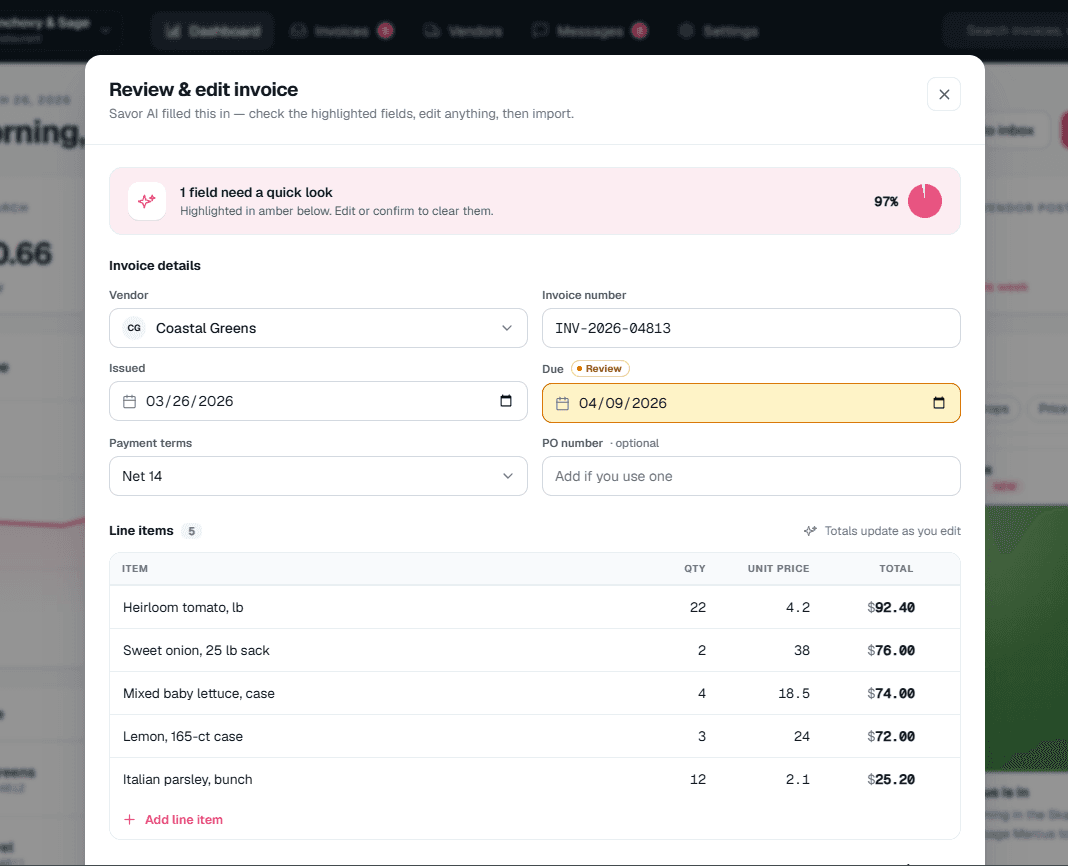Edit the Italian parsley quantity 12
The width and height of the screenshot is (1068, 866).
click(697, 779)
